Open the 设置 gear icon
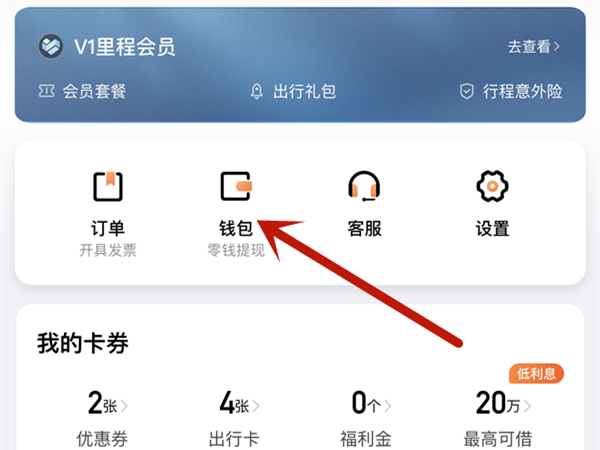Viewport: 600px width, 450px height. [492, 186]
